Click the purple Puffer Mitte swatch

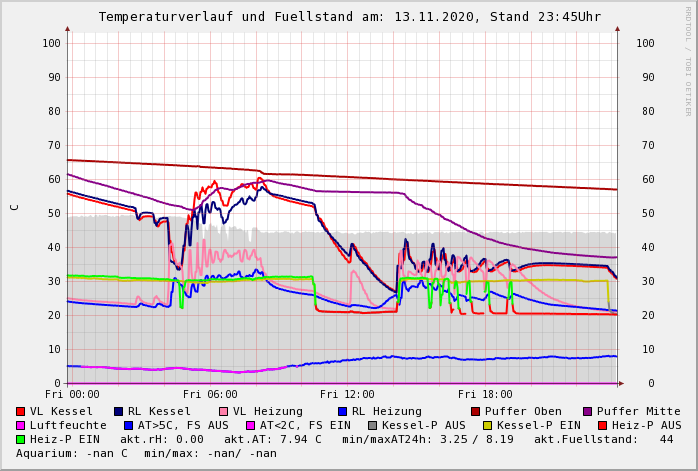pos(588,411)
